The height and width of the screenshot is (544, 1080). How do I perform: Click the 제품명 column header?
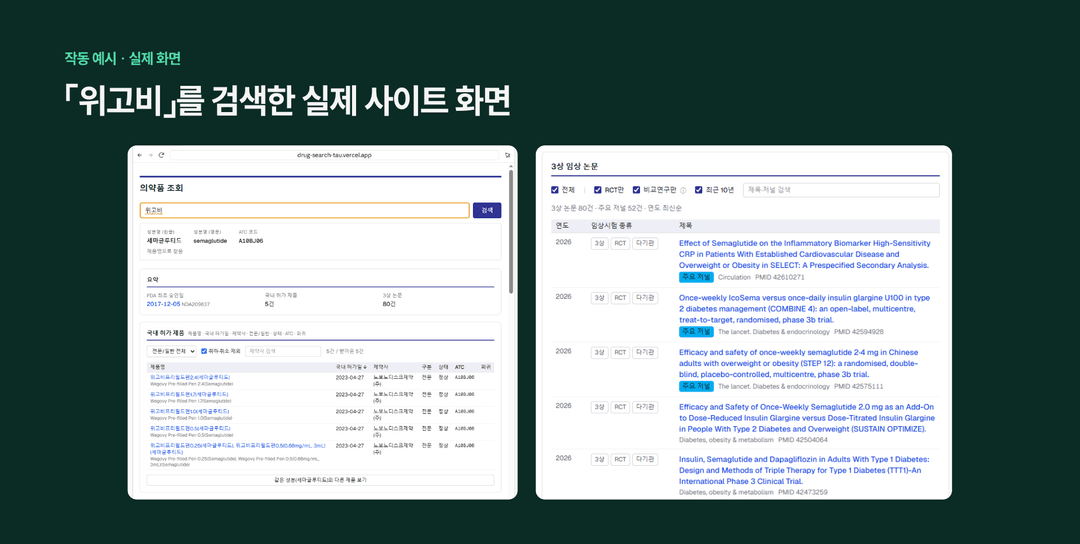[158, 368]
